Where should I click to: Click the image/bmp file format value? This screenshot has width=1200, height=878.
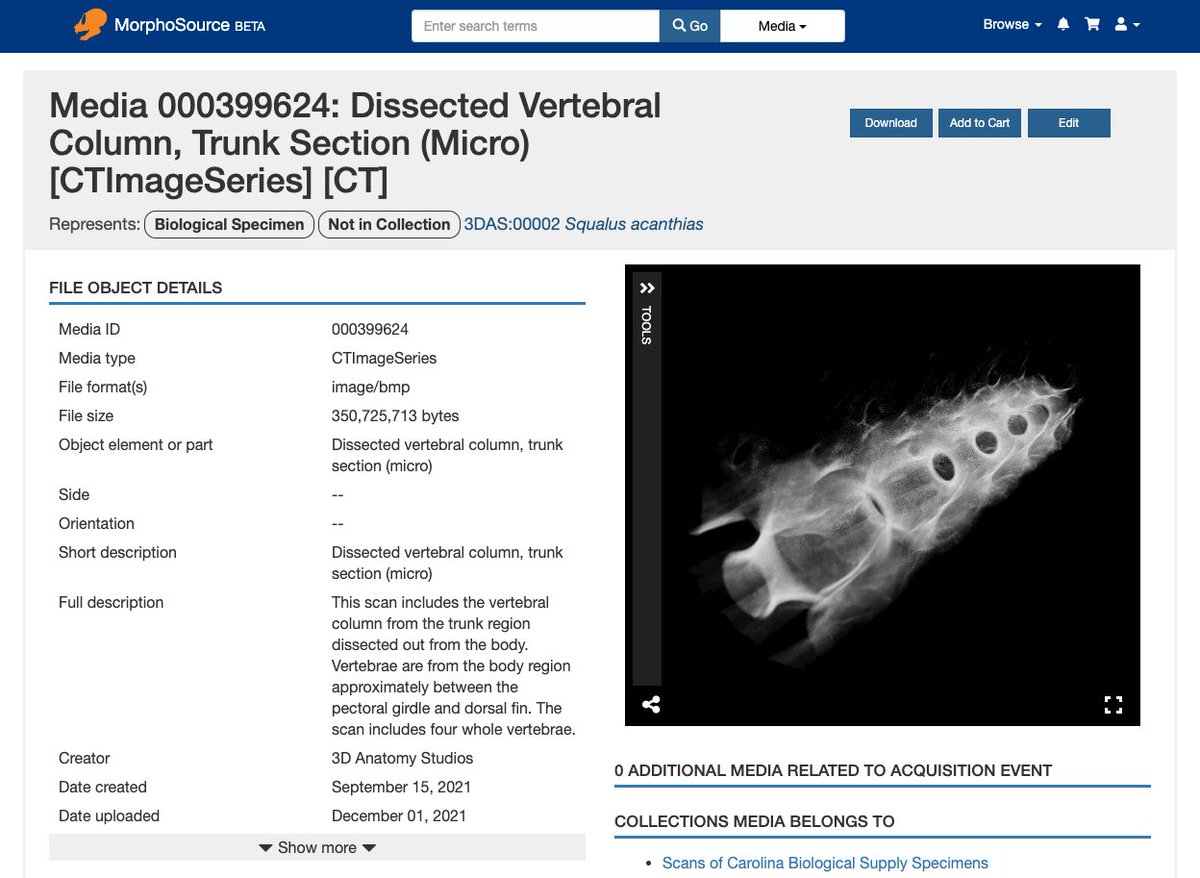click(x=370, y=387)
